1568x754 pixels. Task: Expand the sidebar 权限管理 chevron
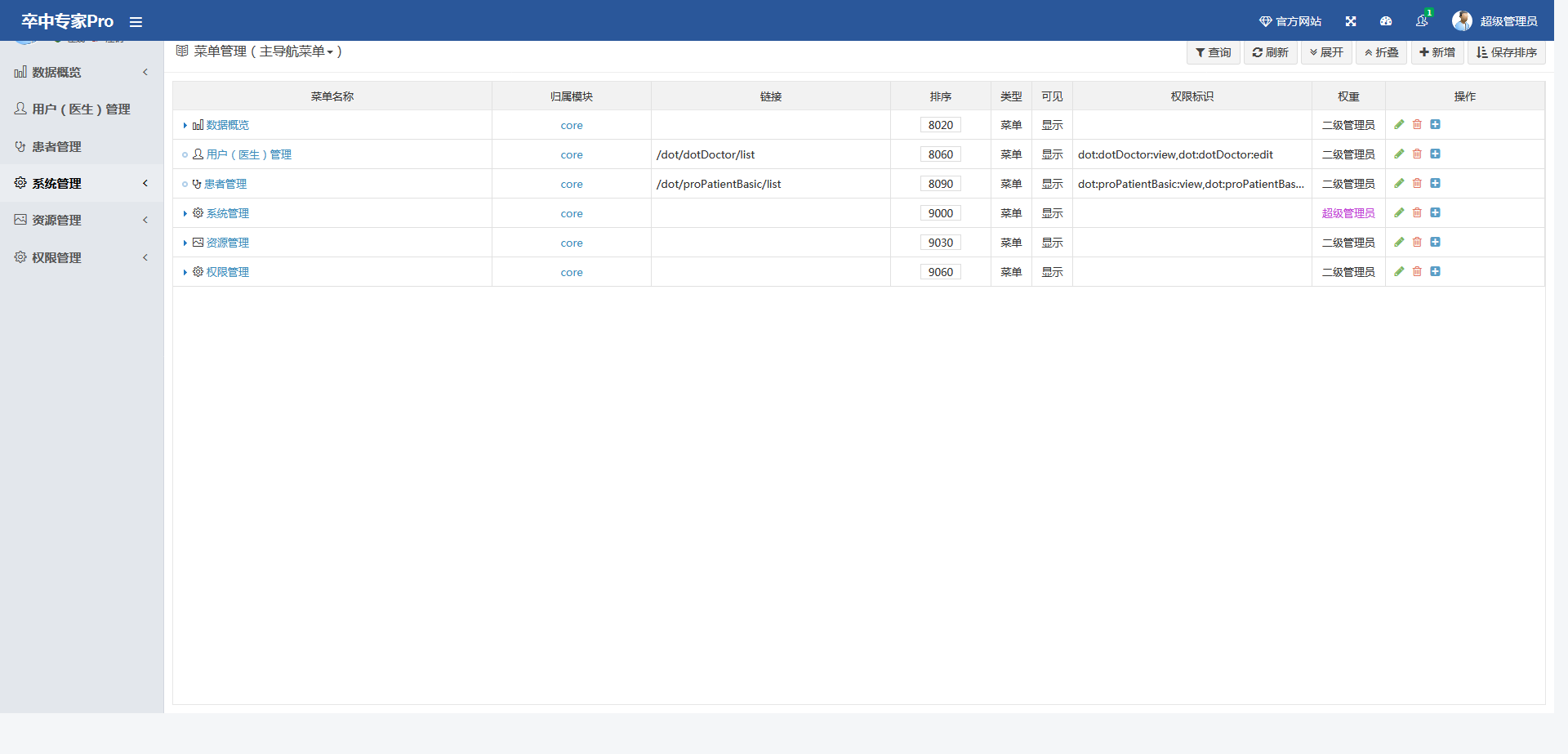[145, 257]
